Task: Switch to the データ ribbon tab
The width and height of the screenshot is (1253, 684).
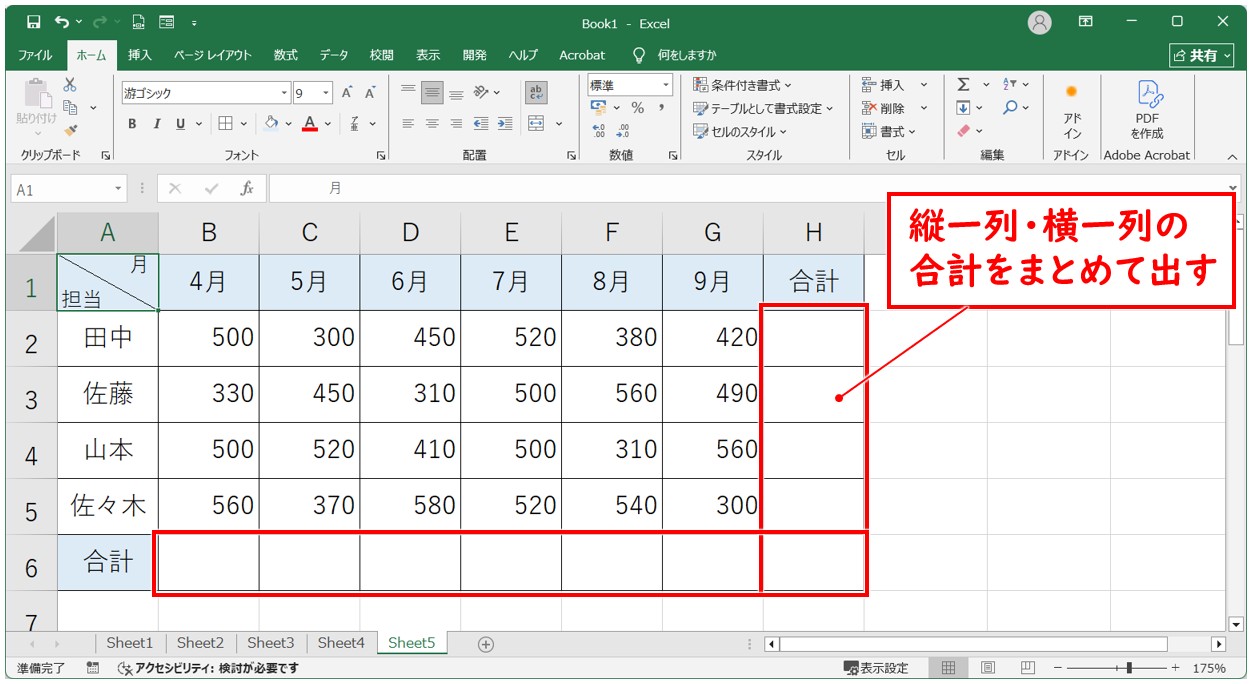Action: [334, 55]
